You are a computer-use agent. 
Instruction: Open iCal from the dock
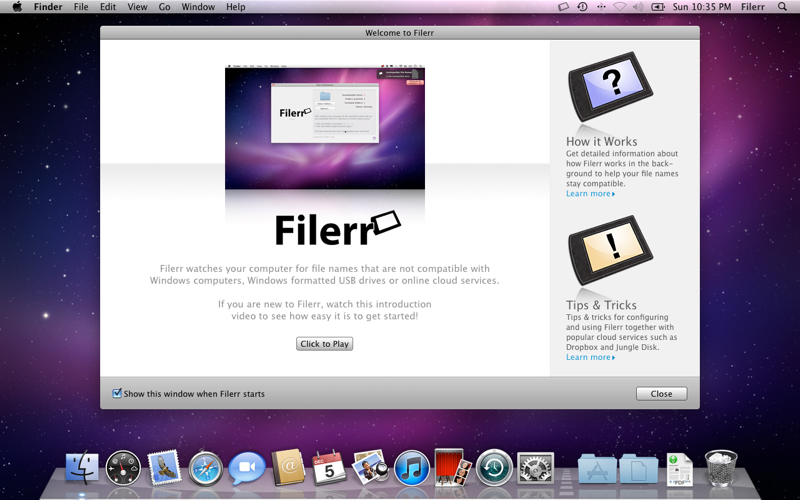pos(329,467)
